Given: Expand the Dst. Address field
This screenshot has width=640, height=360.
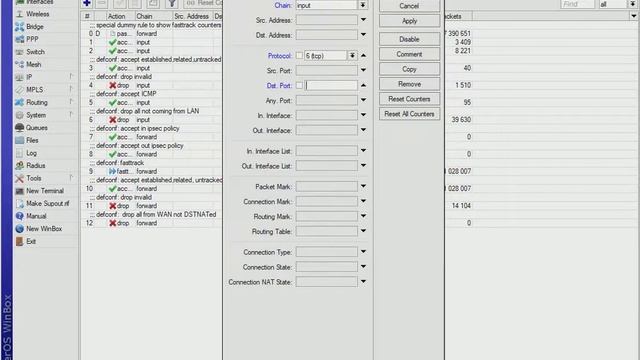Looking at the screenshot, I should (x=363, y=35).
